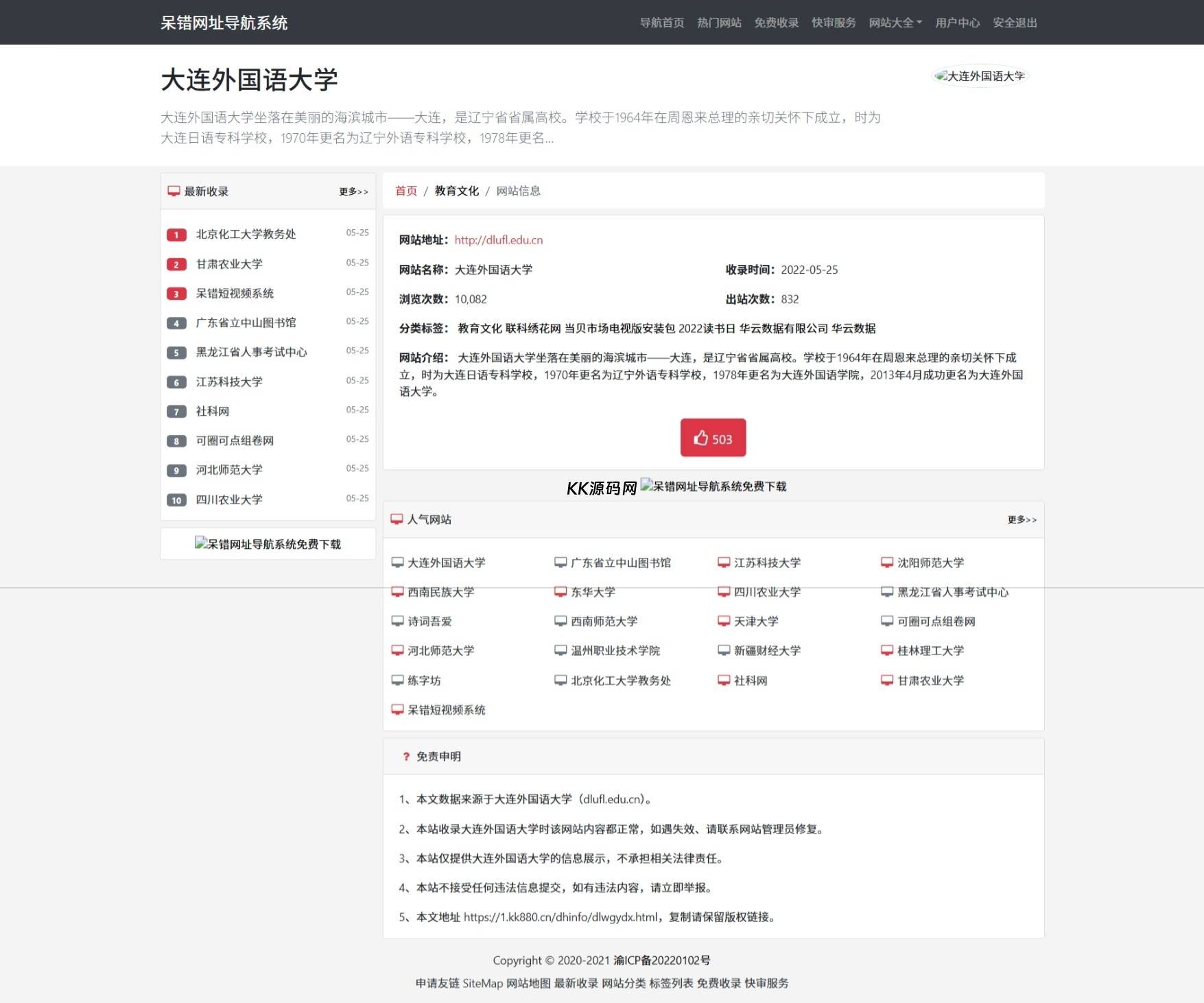Click the monitor icon before 东华大学
Screen dimensions: 1204x1003
tap(560, 591)
